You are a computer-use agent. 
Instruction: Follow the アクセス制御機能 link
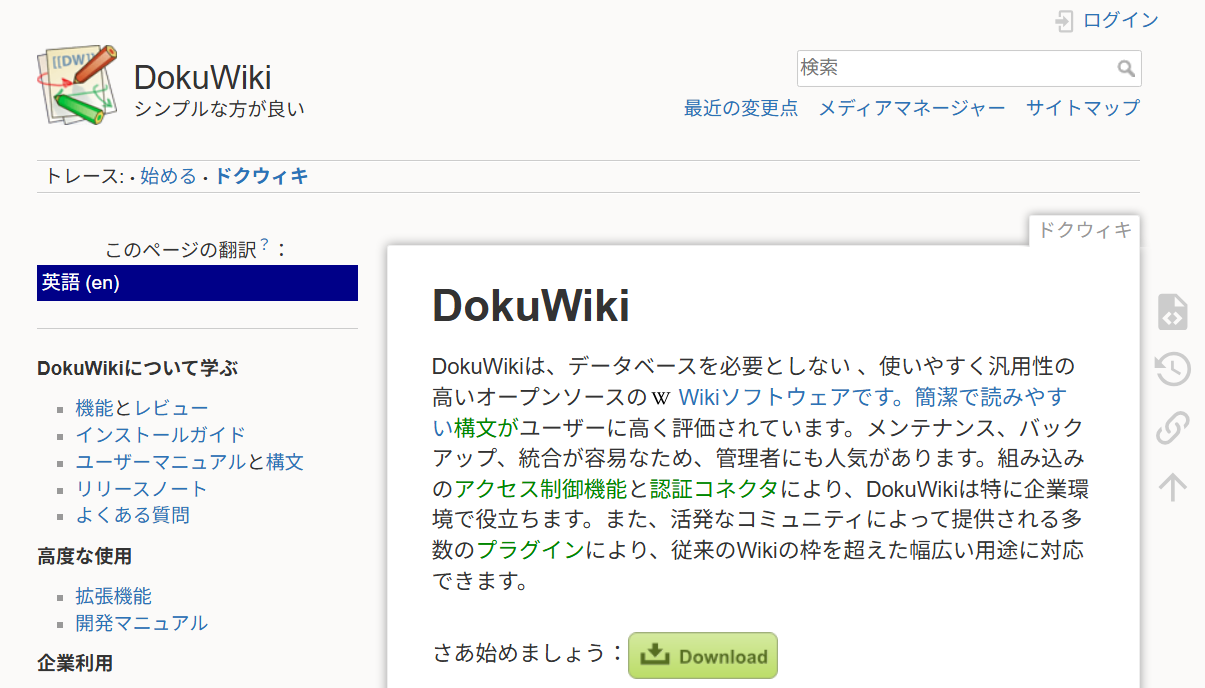pyautogui.click(x=541, y=489)
